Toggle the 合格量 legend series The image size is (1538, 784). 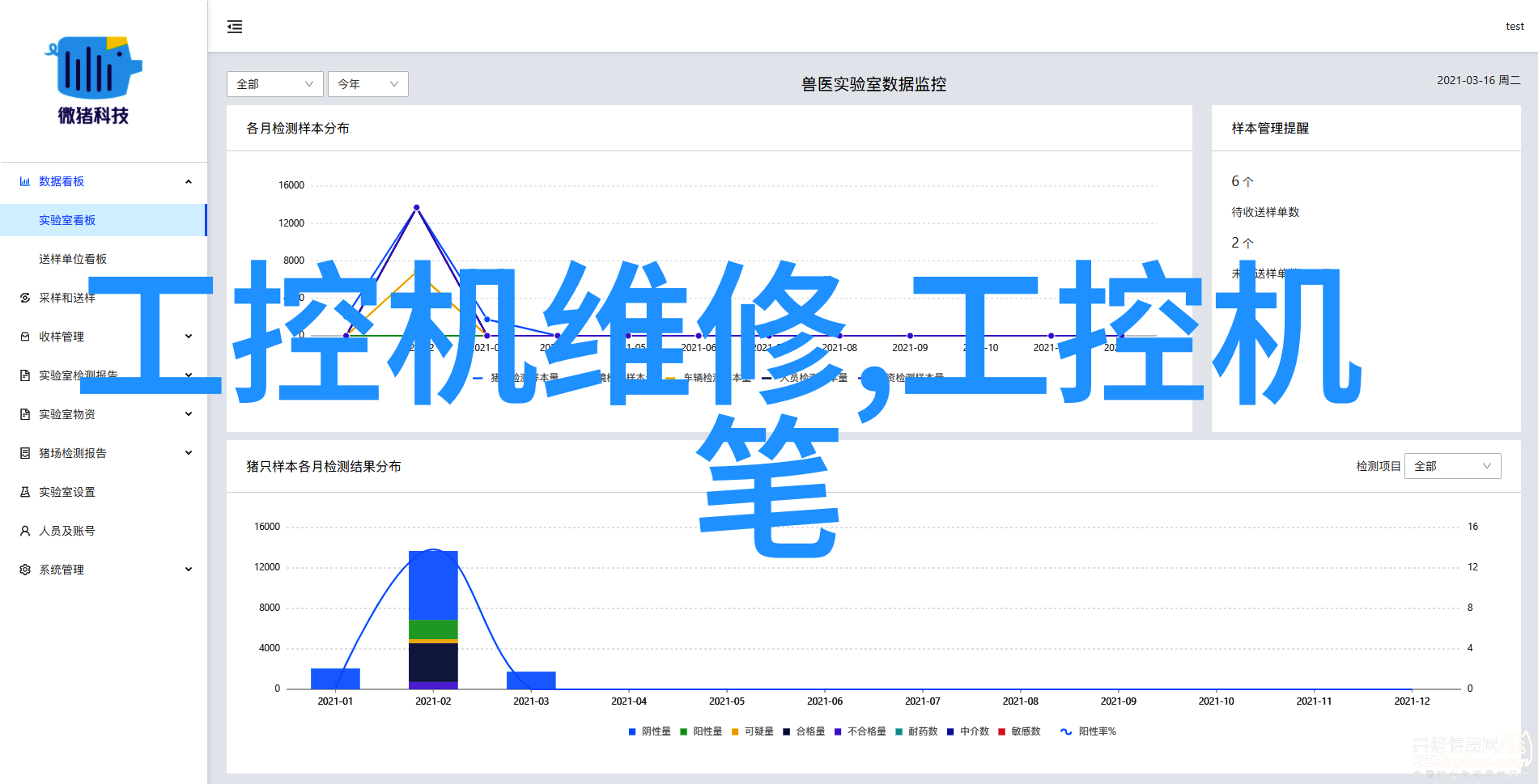tap(804, 731)
